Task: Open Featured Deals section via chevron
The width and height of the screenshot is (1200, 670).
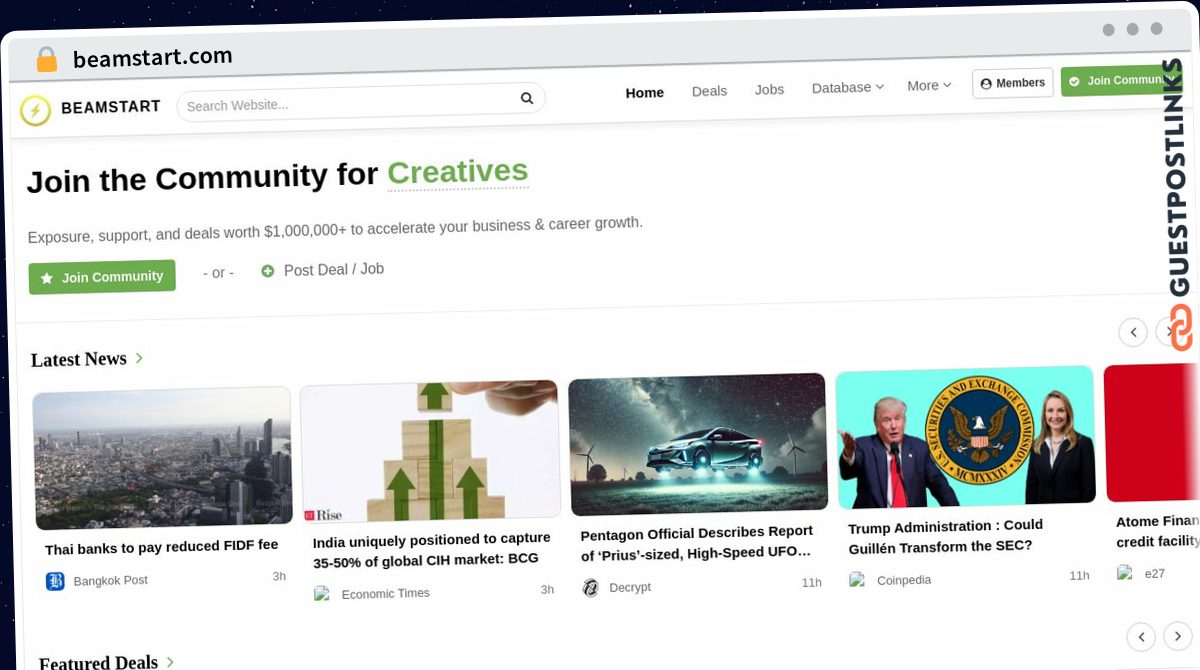Action: pyautogui.click(x=170, y=661)
